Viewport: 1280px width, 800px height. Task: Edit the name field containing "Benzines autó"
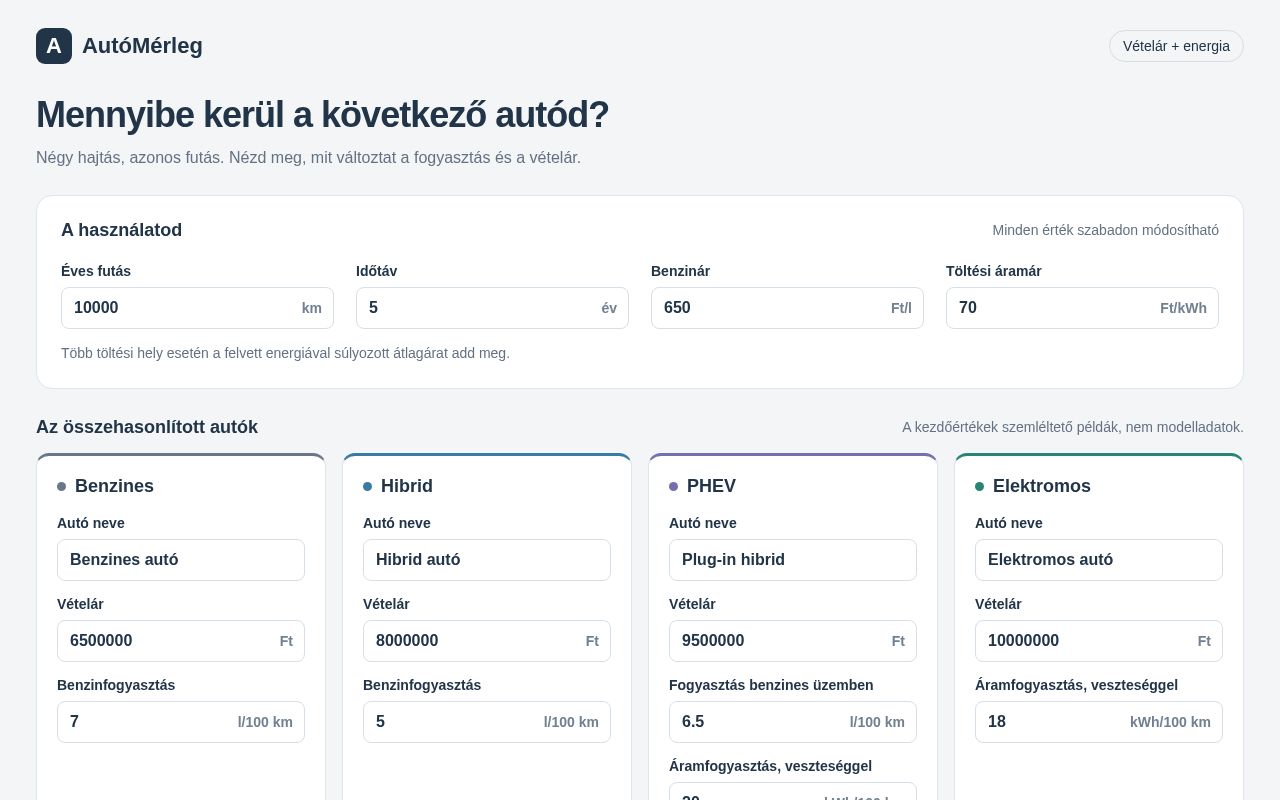[181, 560]
